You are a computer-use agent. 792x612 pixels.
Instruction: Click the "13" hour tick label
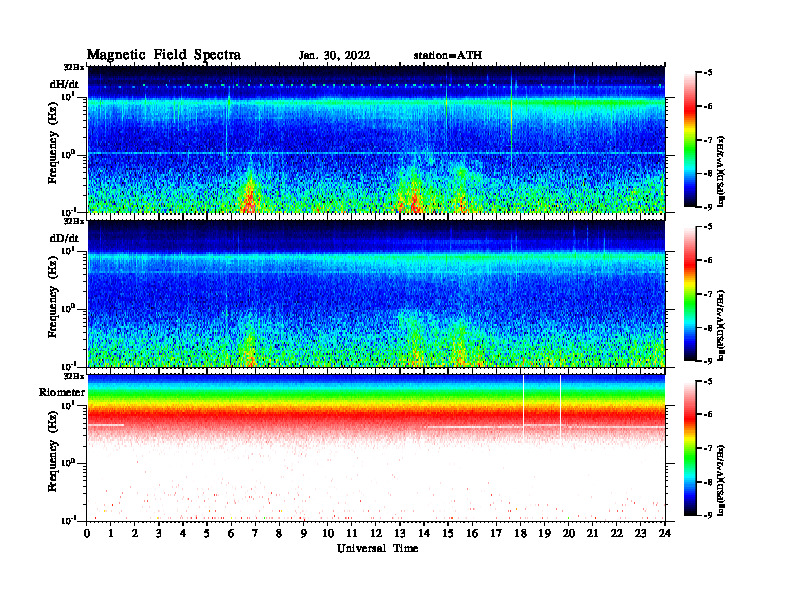400,534
